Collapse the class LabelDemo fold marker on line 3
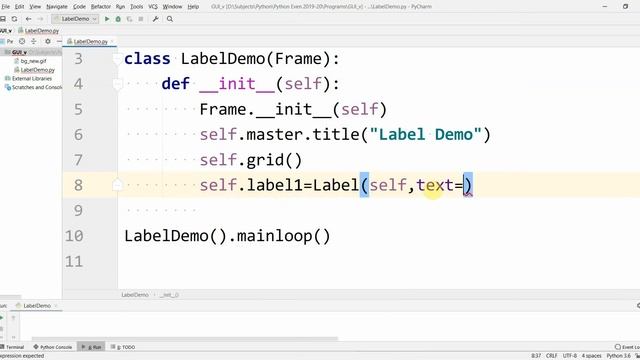Image resolution: width=640 pixels, height=360 pixels. [117, 59]
